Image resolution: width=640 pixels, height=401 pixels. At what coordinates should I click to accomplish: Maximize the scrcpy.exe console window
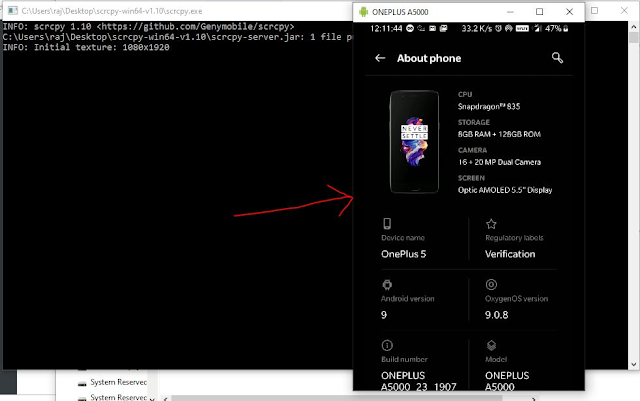[595, 11]
